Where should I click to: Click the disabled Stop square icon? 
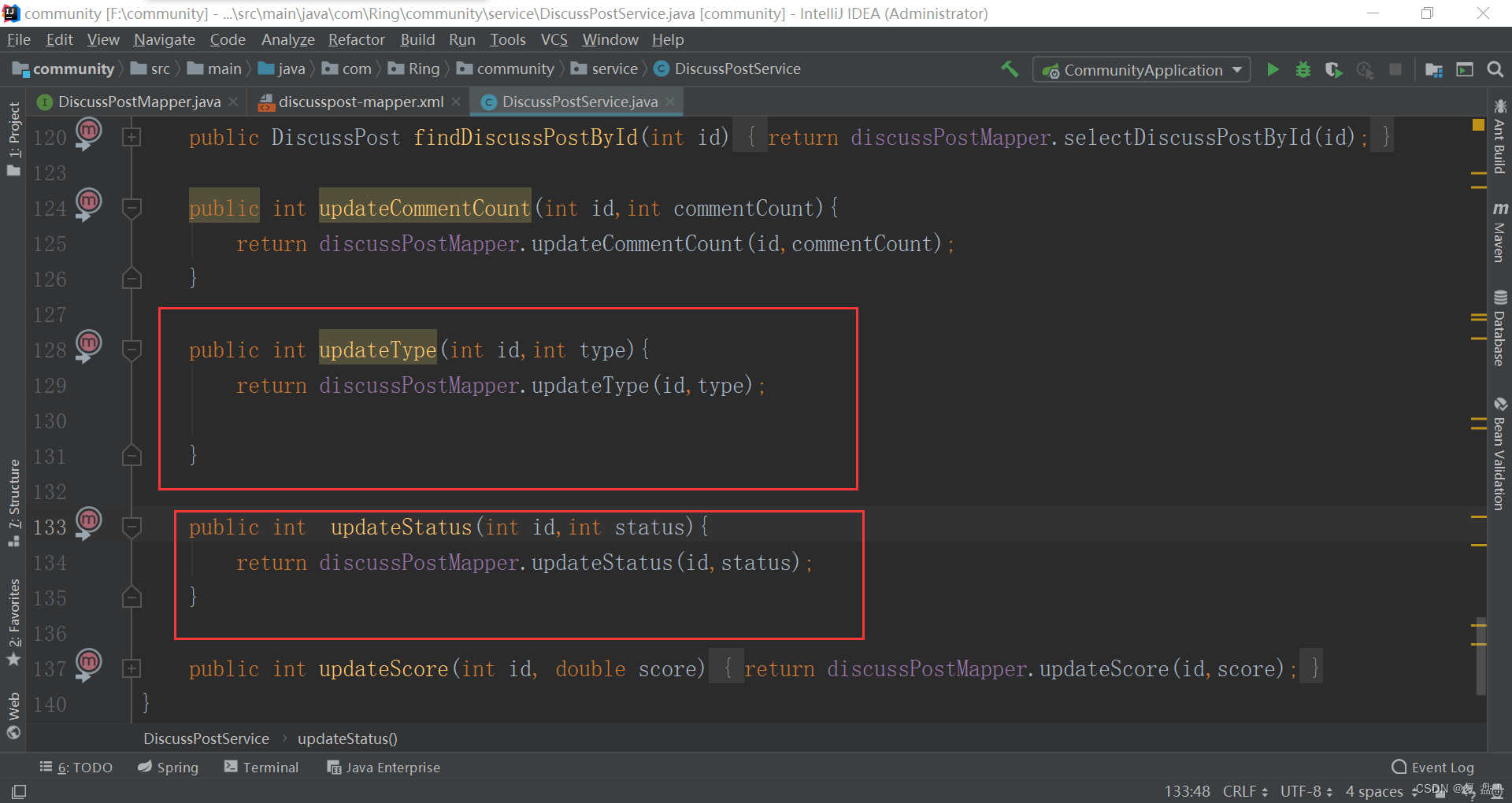tap(1395, 69)
